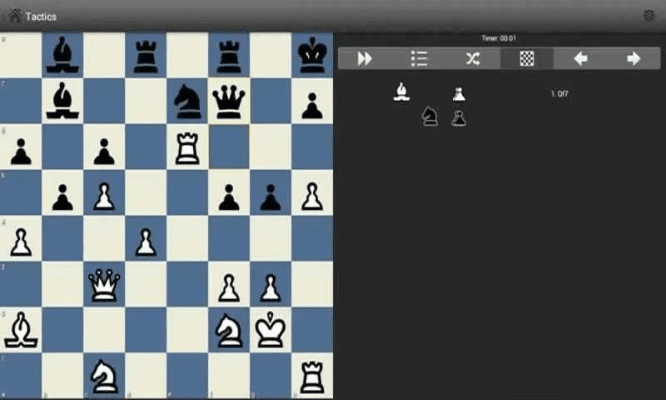Select the black rook on f8
Screen dimensions: 666x400
click(229, 56)
